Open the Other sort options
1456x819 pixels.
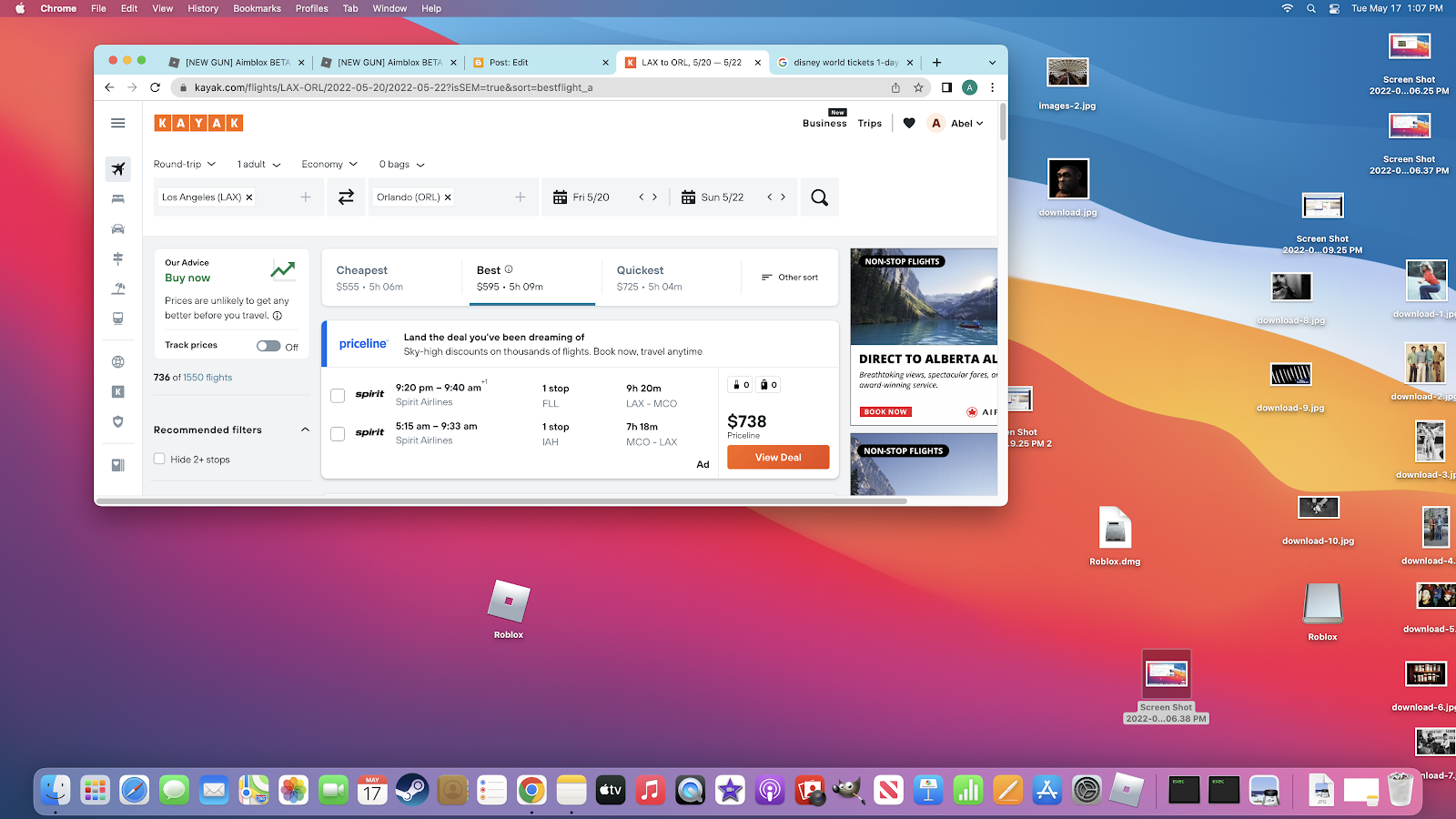(790, 278)
